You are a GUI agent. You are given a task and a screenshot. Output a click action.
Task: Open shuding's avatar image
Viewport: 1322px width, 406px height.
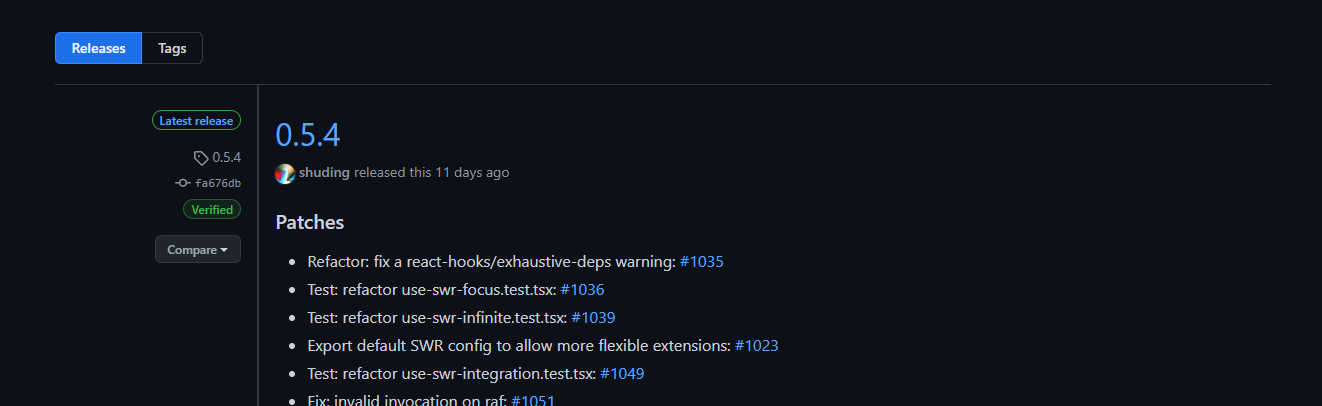click(285, 173)
